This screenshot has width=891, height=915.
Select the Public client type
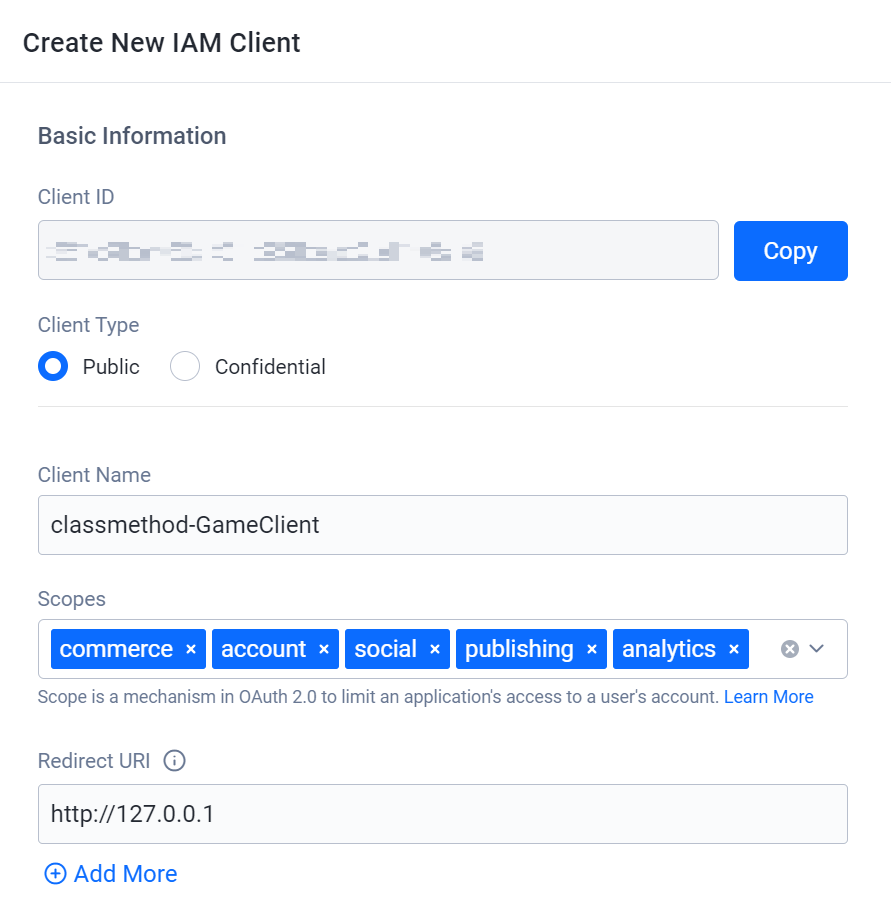pyautogui.click(x=53, y=367)
